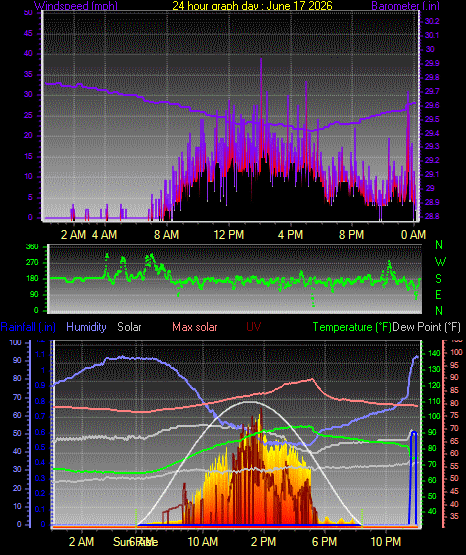Select the Humidity legend label
Screen dimensions: 466x555
pyautogui.click(x=86, y=327)
